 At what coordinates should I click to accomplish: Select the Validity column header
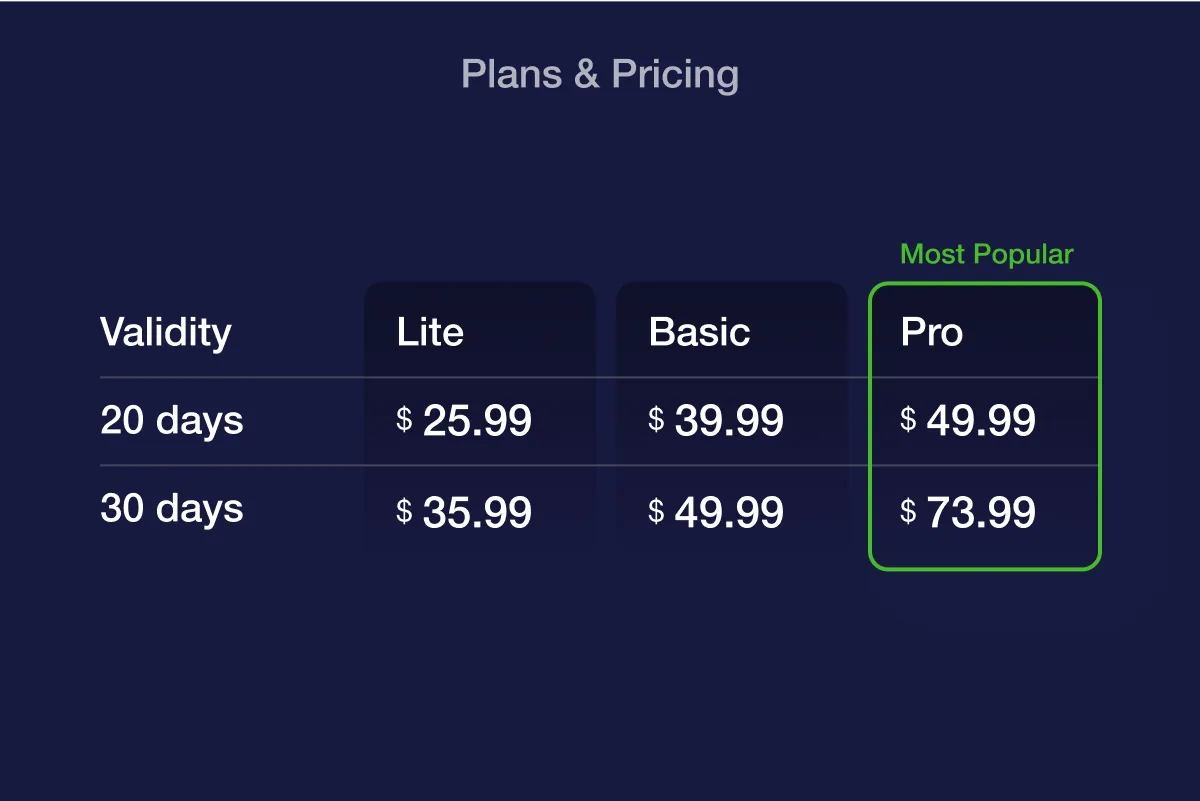pos(166,332)
